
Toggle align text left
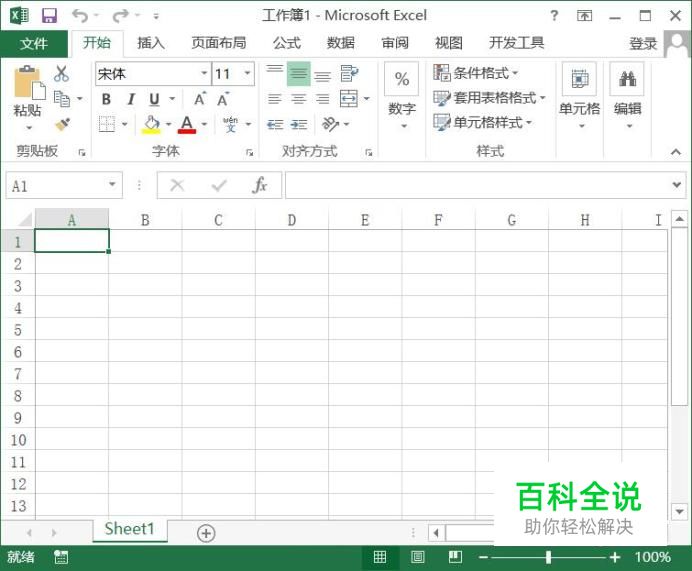[x=275, y=99]
